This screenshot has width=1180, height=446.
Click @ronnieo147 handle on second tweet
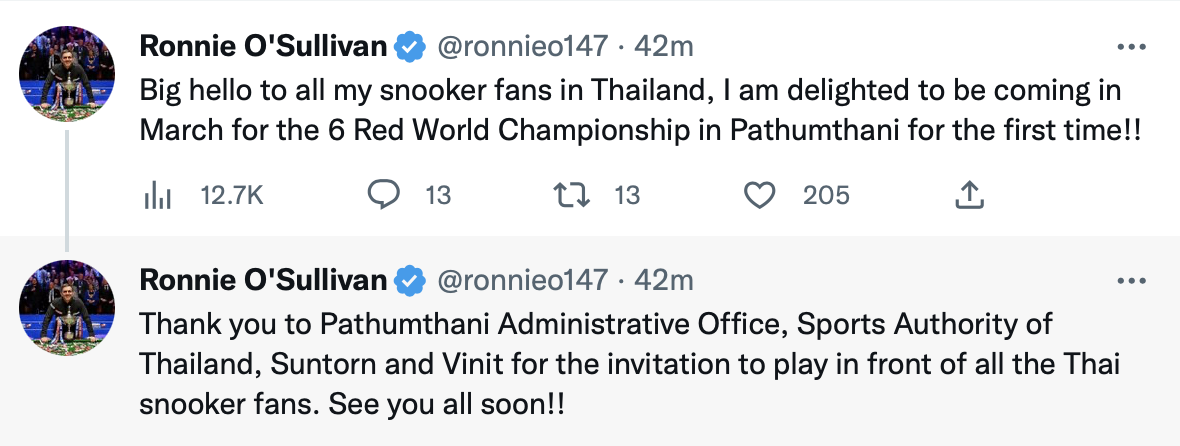click(x=522, y=281)
